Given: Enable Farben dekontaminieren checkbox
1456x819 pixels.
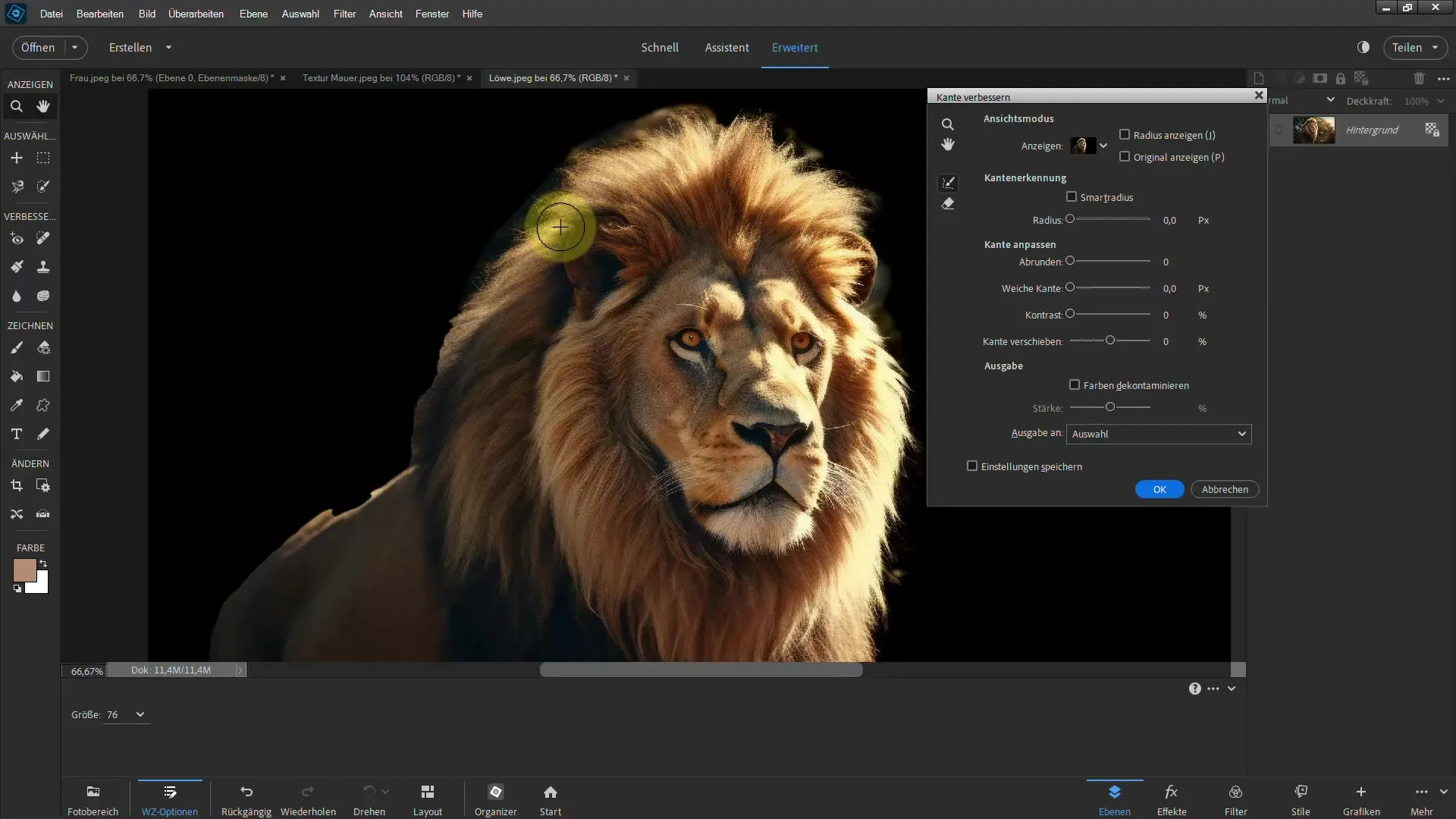Looking at the screenshot, I should [x=1075, y=384].
